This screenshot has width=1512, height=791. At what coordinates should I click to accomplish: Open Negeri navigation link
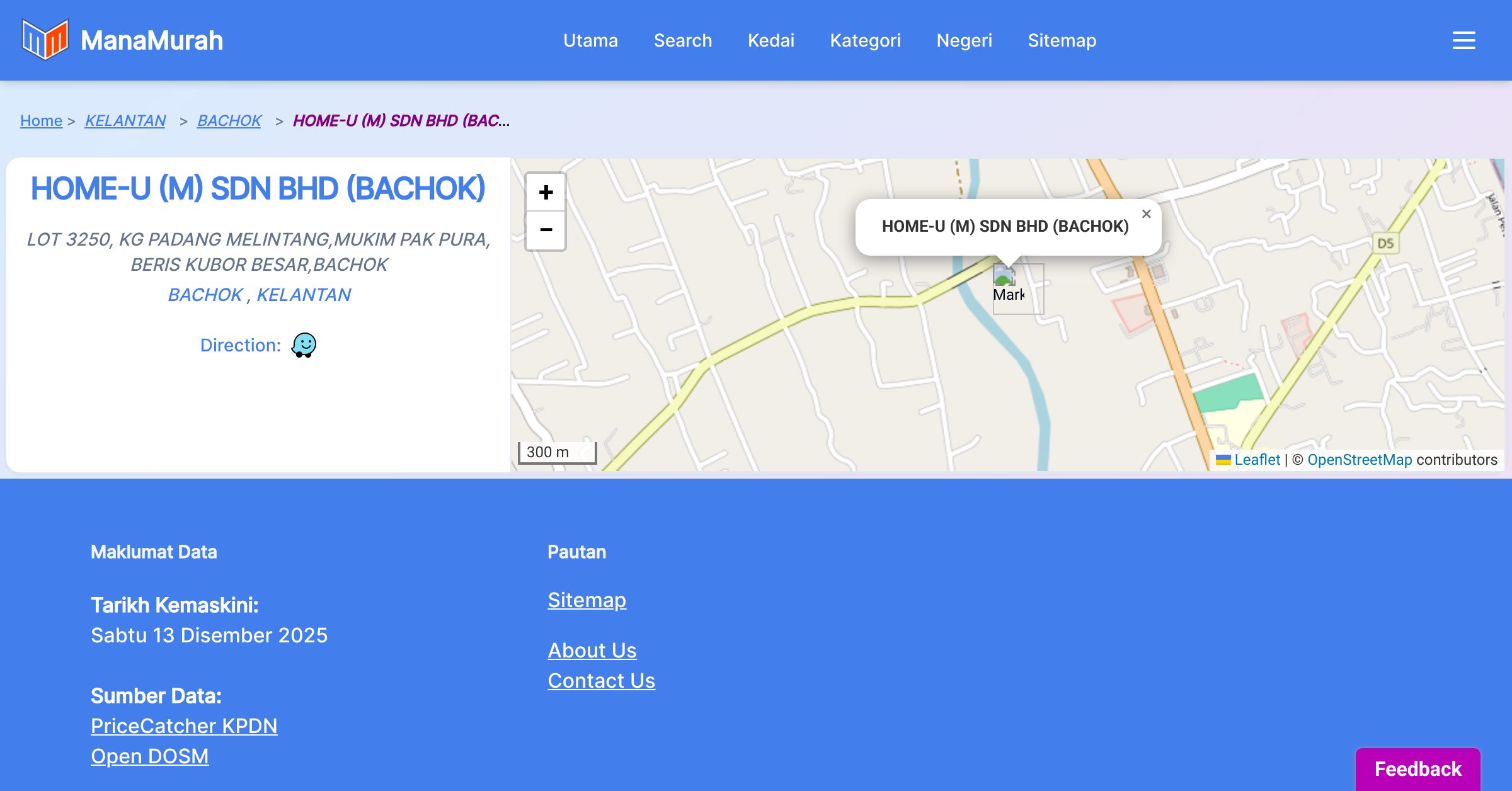964,40
